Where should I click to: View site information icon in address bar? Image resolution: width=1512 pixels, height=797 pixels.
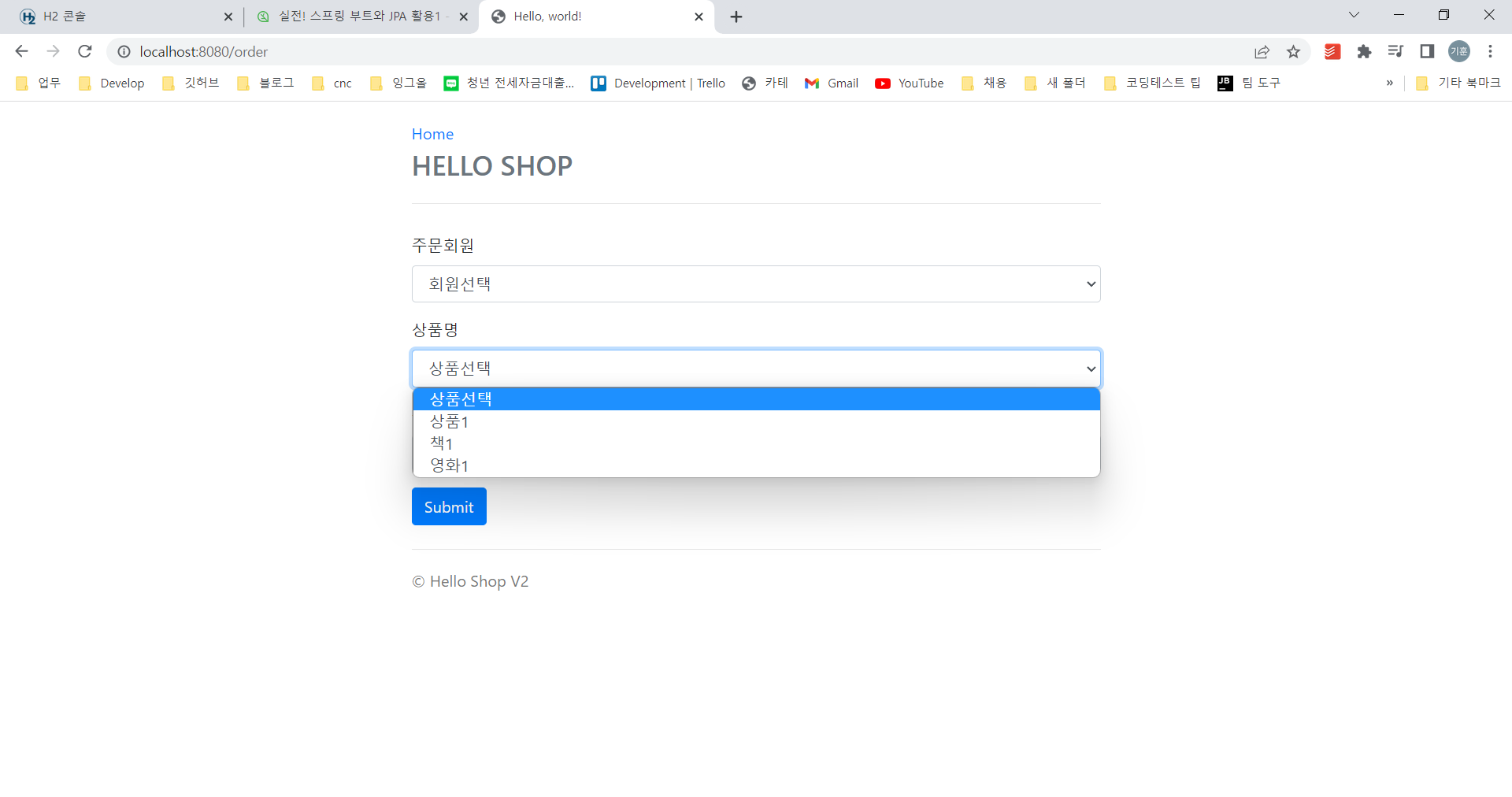[124, 51]
